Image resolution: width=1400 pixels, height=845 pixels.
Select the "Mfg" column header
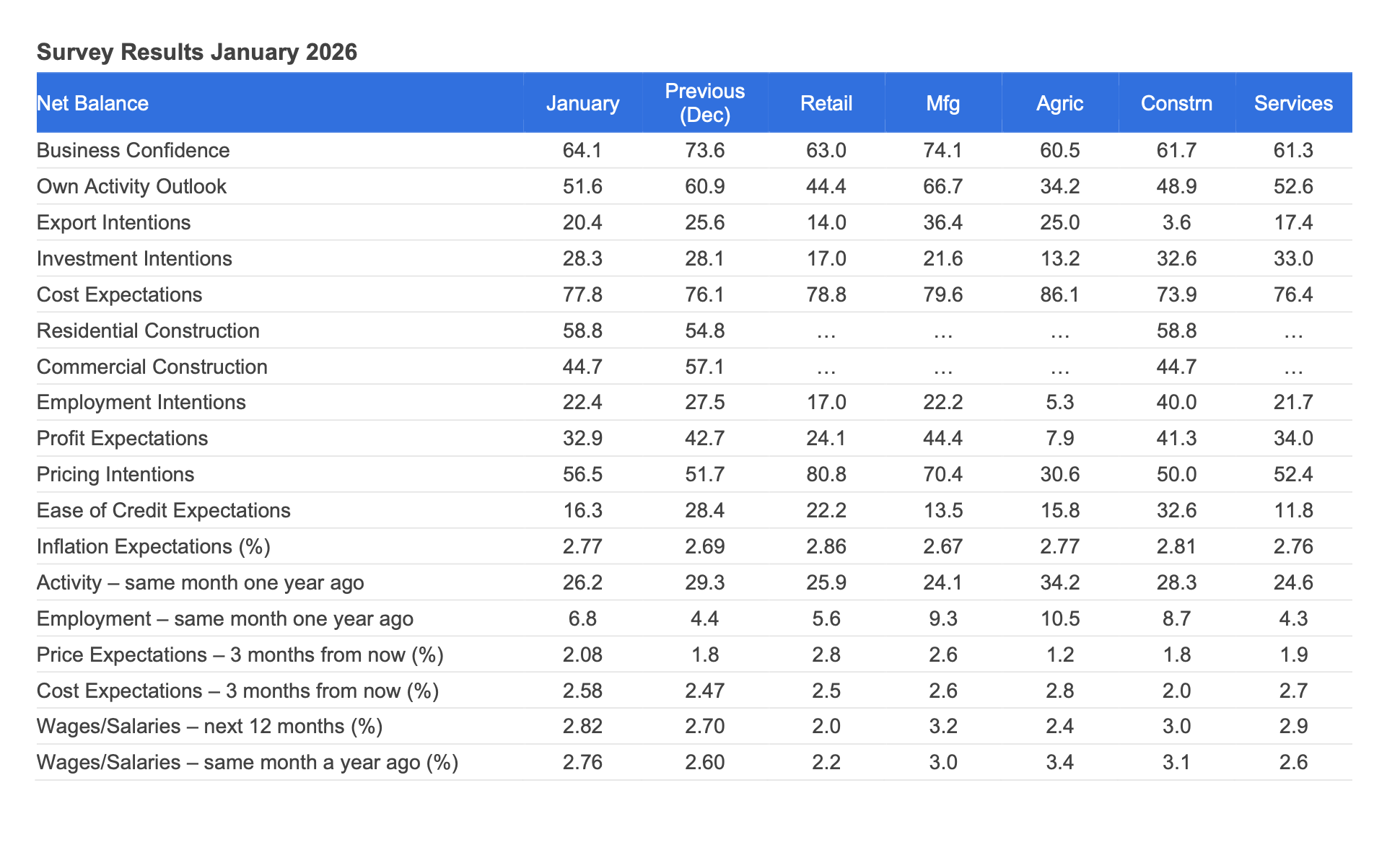click(x=943, y=103)
